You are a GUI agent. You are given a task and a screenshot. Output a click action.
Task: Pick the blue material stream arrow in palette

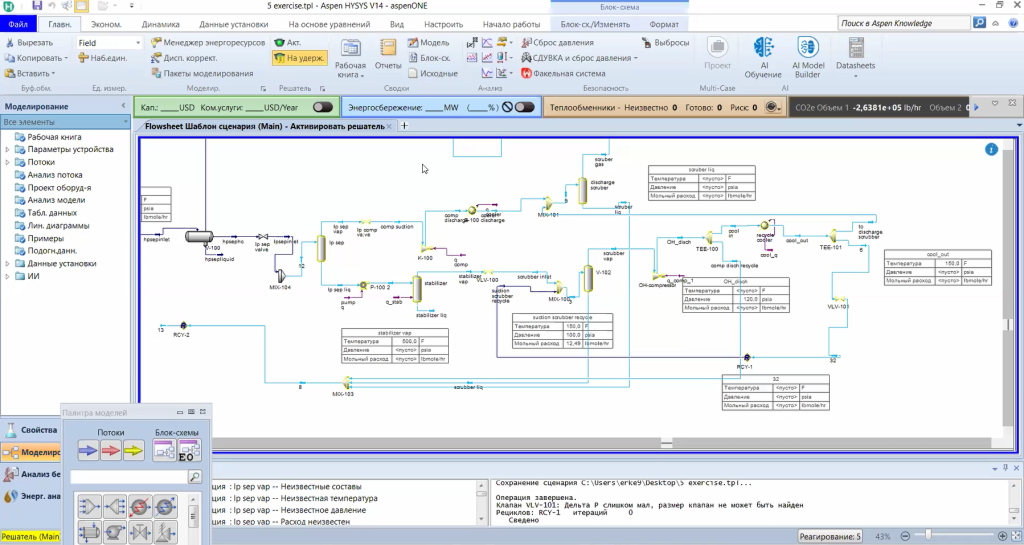pos(88,451)
